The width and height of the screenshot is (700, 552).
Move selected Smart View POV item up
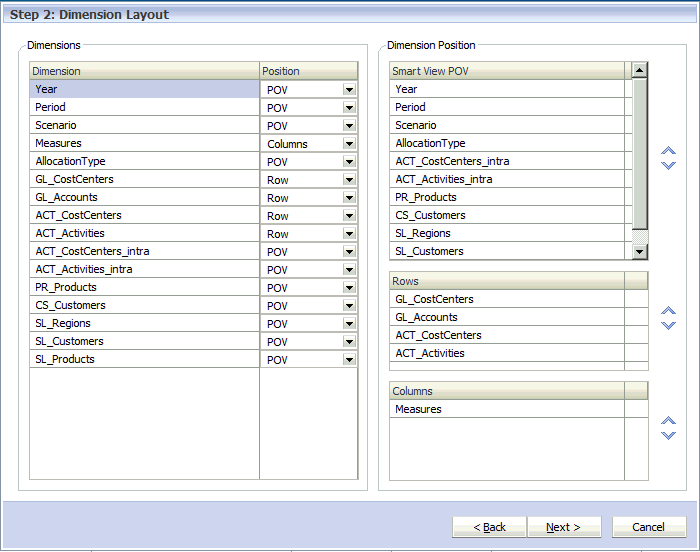pyautogui.click(x=668, y=151)
